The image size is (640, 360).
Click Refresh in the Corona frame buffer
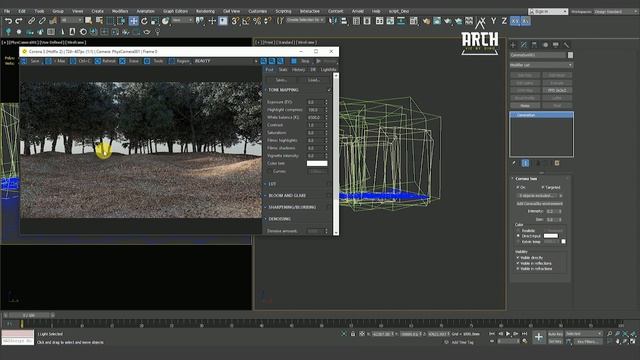click(106, 61)
